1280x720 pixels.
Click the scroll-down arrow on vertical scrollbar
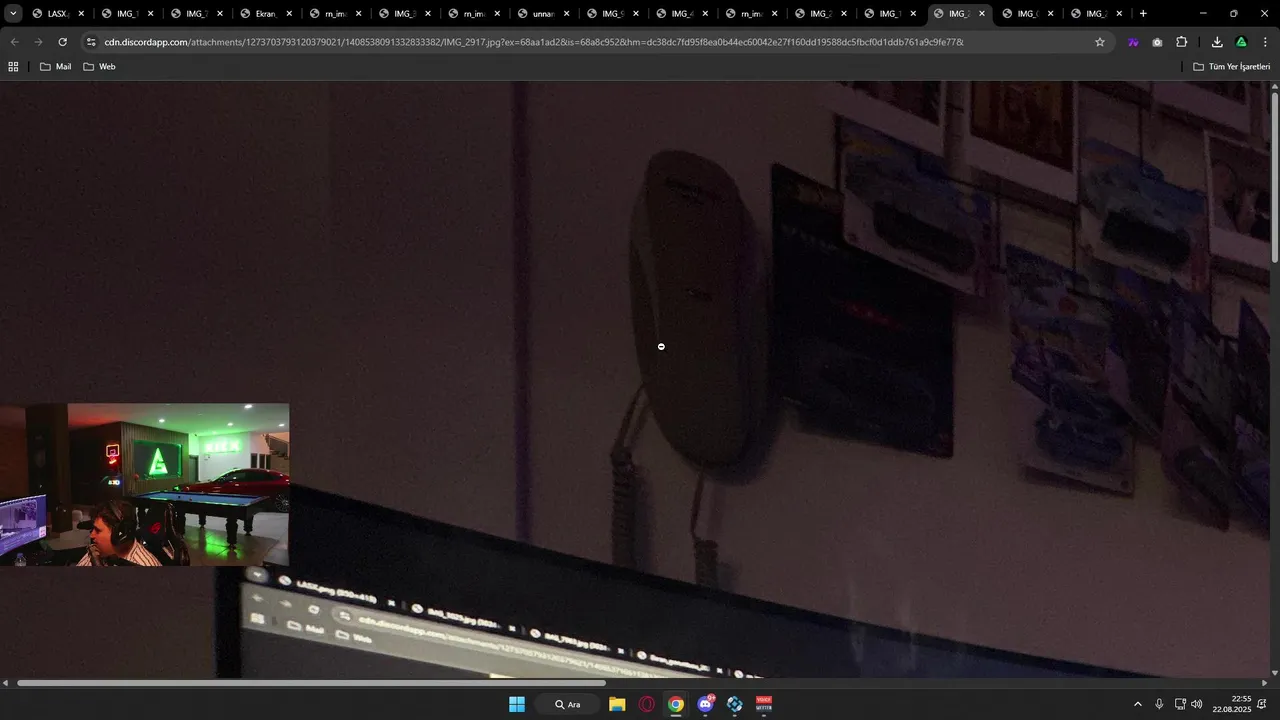tap(1274, 672)
